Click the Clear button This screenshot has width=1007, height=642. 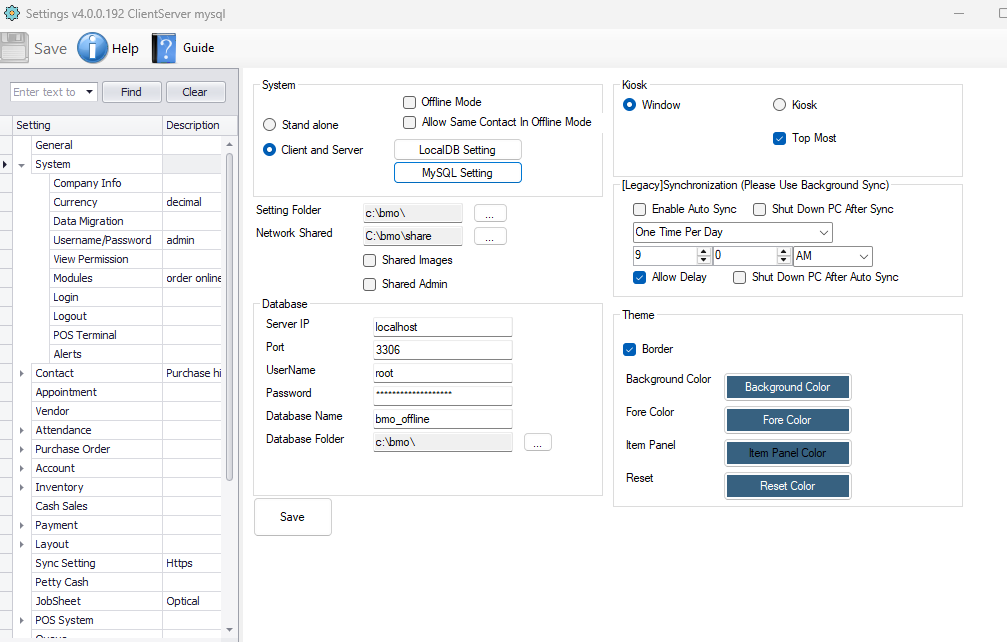click(x=195, y=92)
